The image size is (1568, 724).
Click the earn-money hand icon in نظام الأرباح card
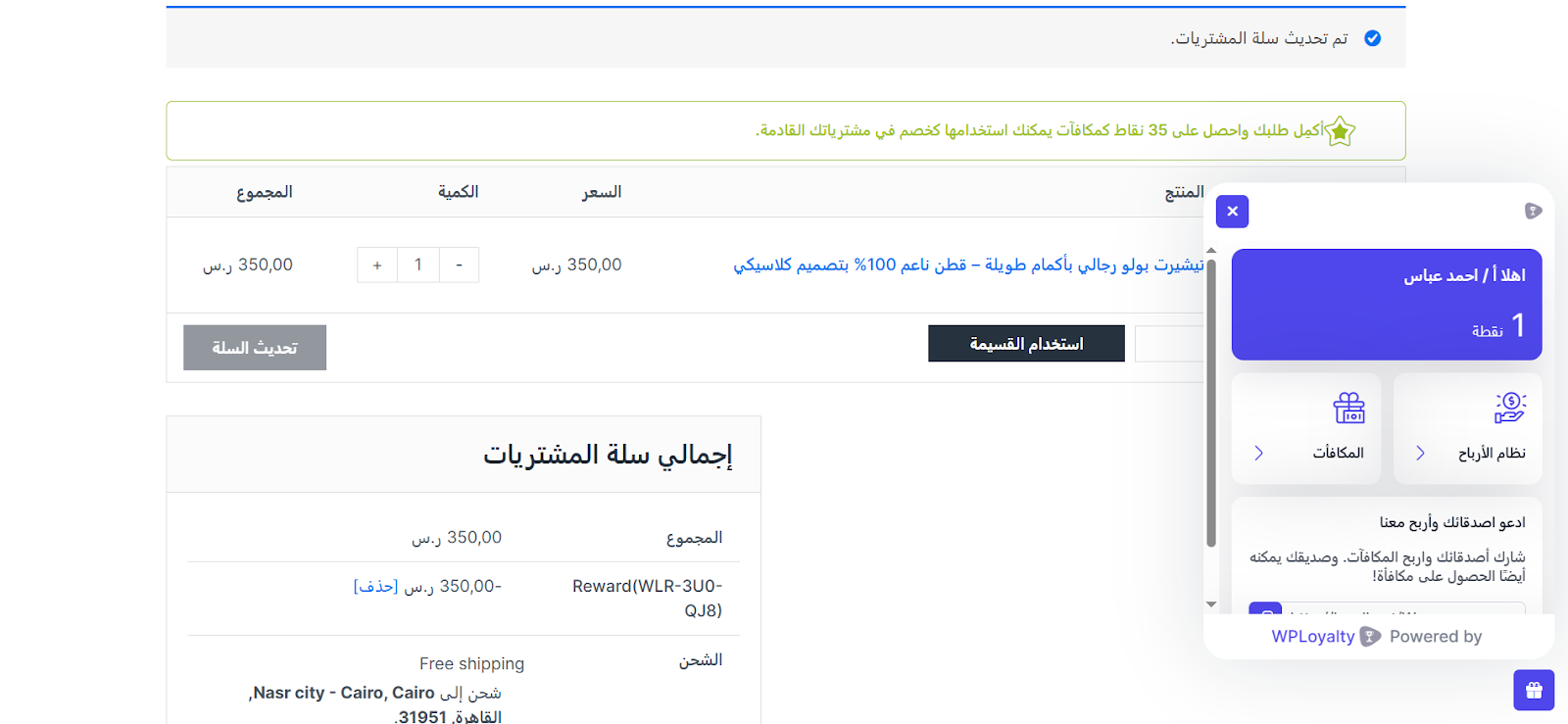1509,408
